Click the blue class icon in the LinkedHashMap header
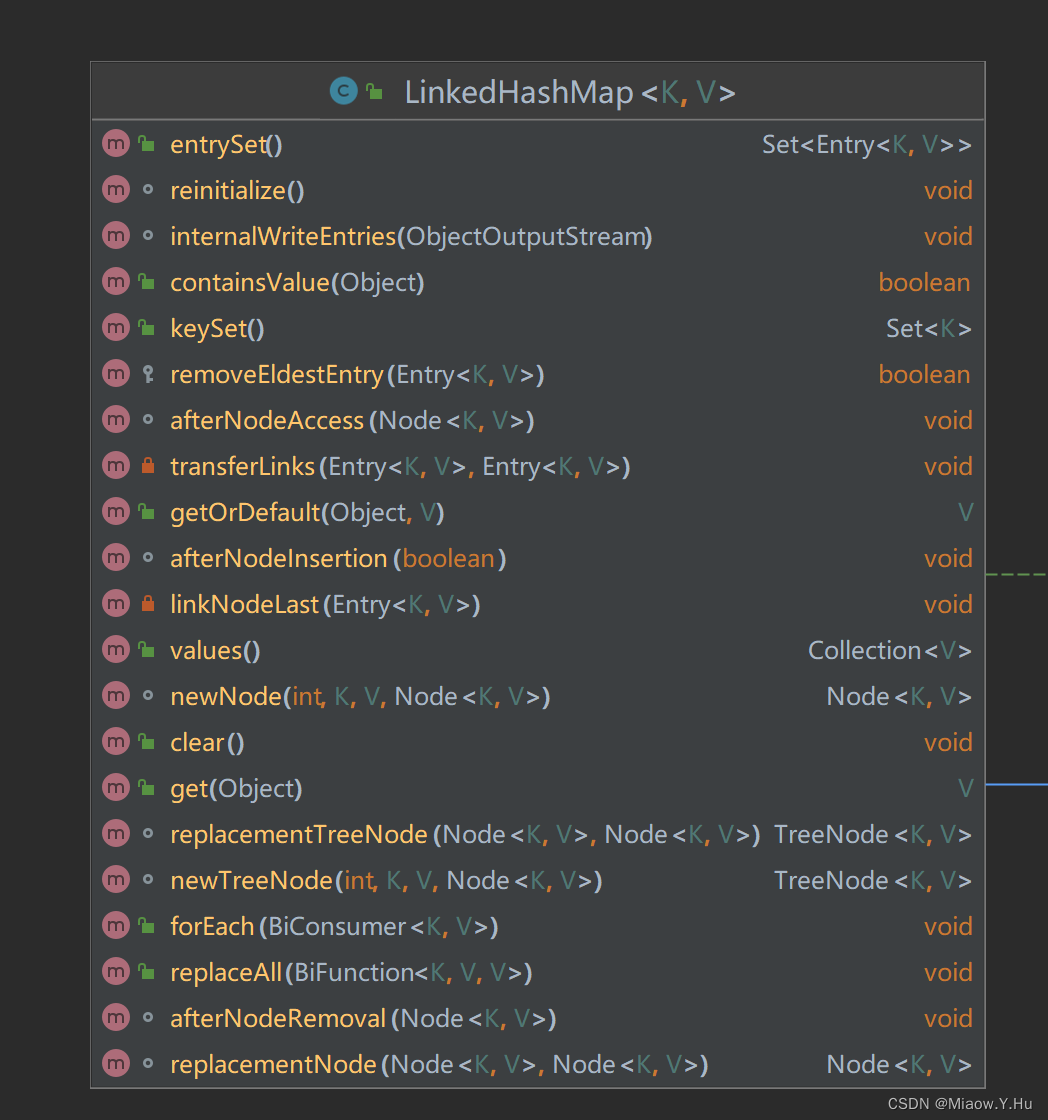Image resolution: width=1048 pixels, height=1120 pixels. pos(343,91)
